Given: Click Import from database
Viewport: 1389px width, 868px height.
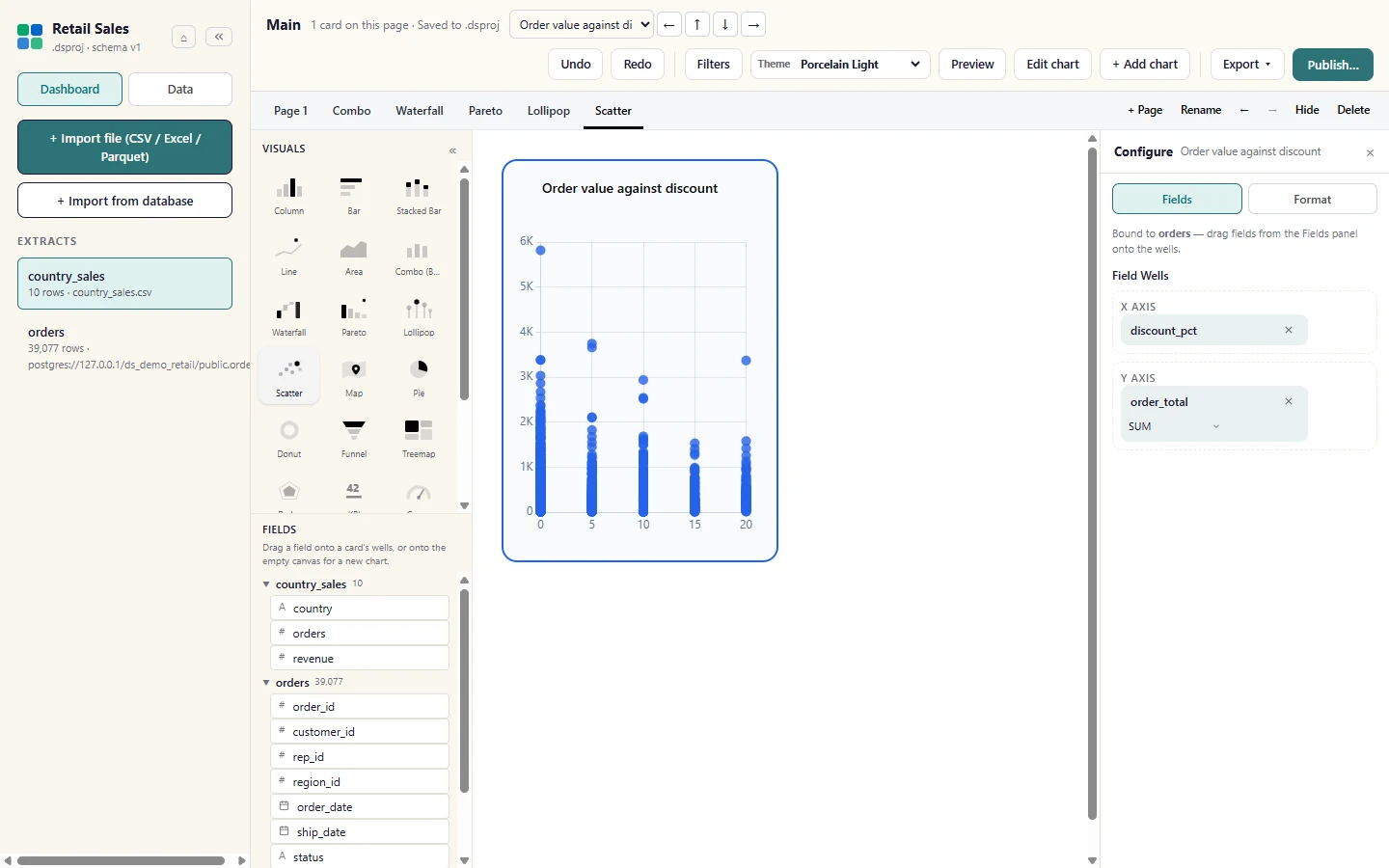Looking at the screenshot, I should click(125, 201).
